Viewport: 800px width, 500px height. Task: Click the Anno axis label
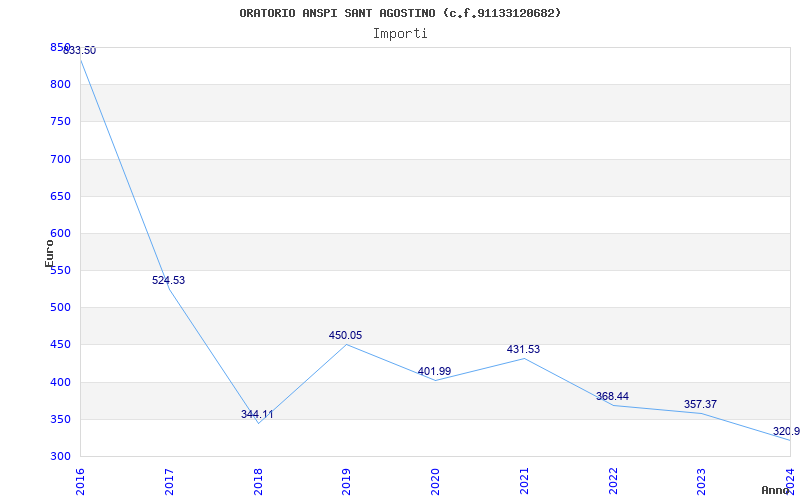pos(775,490)
